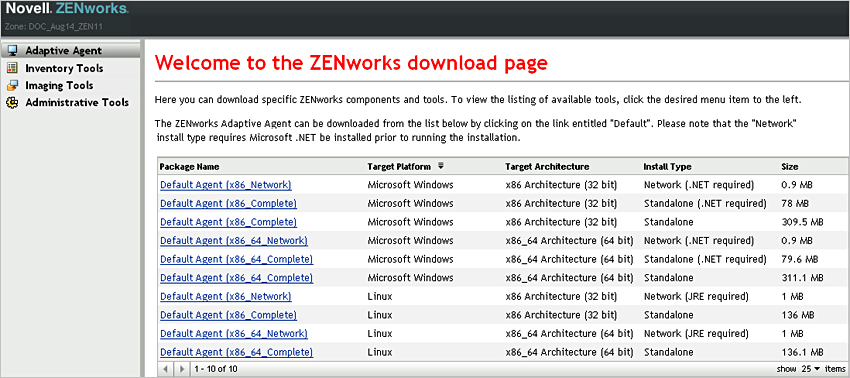Download Linux x86_64_Network agent link

234,334
